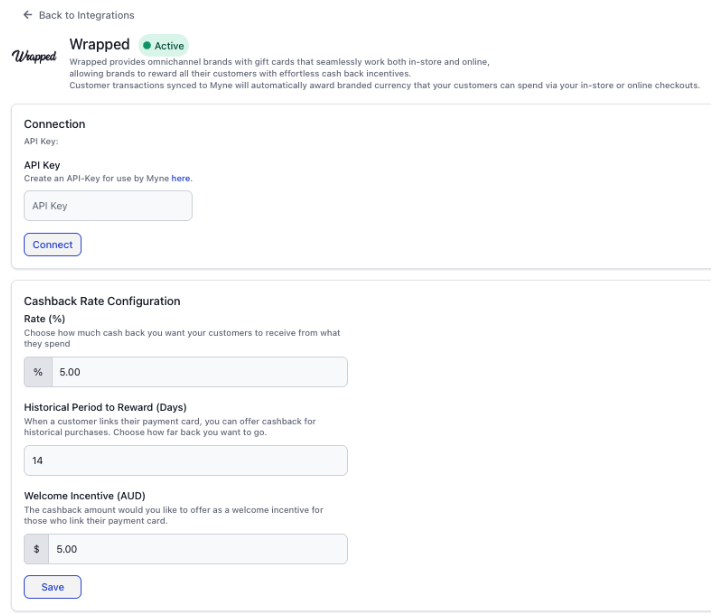This screenshot has width=727, height=616.
Task: Click the green Active status dot
Action: tap(147, 45)
